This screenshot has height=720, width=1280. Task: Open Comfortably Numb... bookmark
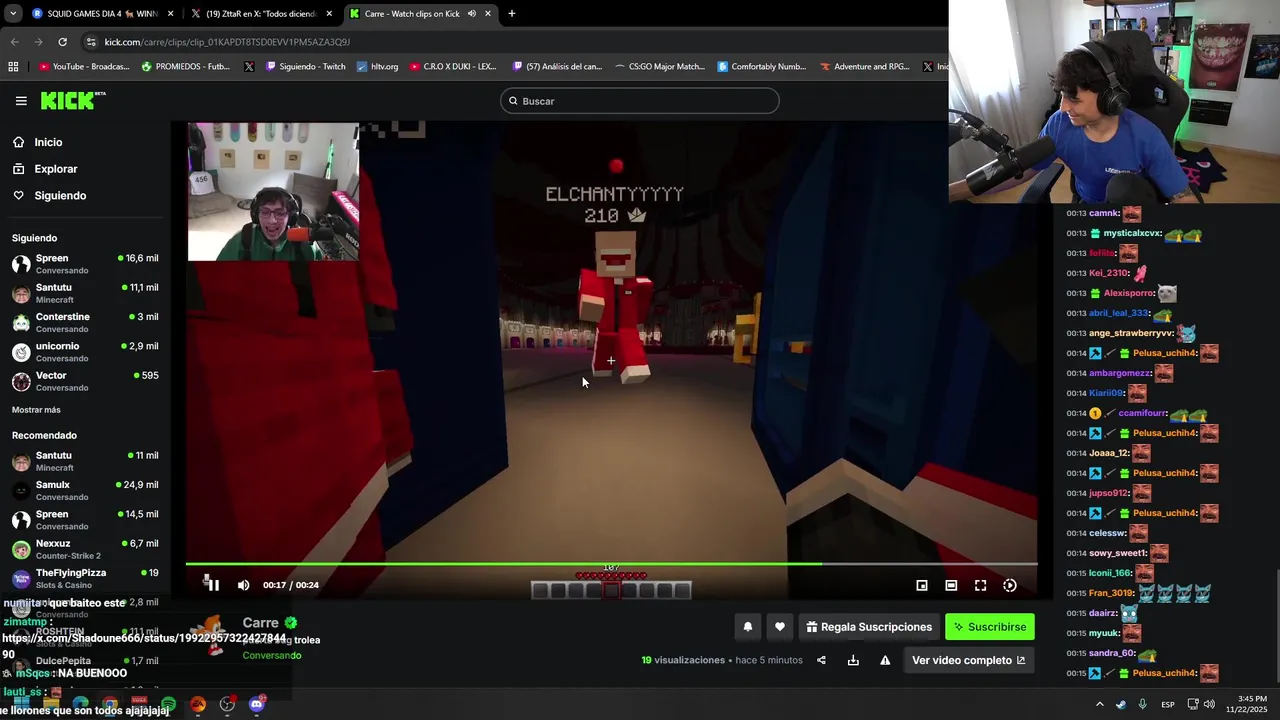(x=761, y=67)
